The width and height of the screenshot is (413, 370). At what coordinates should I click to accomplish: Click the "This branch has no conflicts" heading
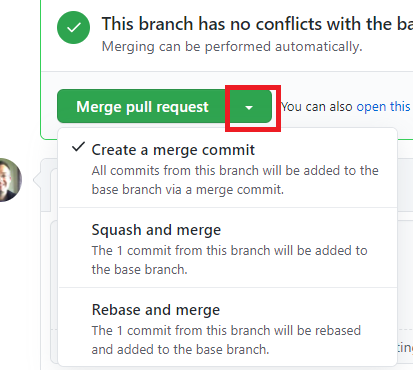coord(257,24)
